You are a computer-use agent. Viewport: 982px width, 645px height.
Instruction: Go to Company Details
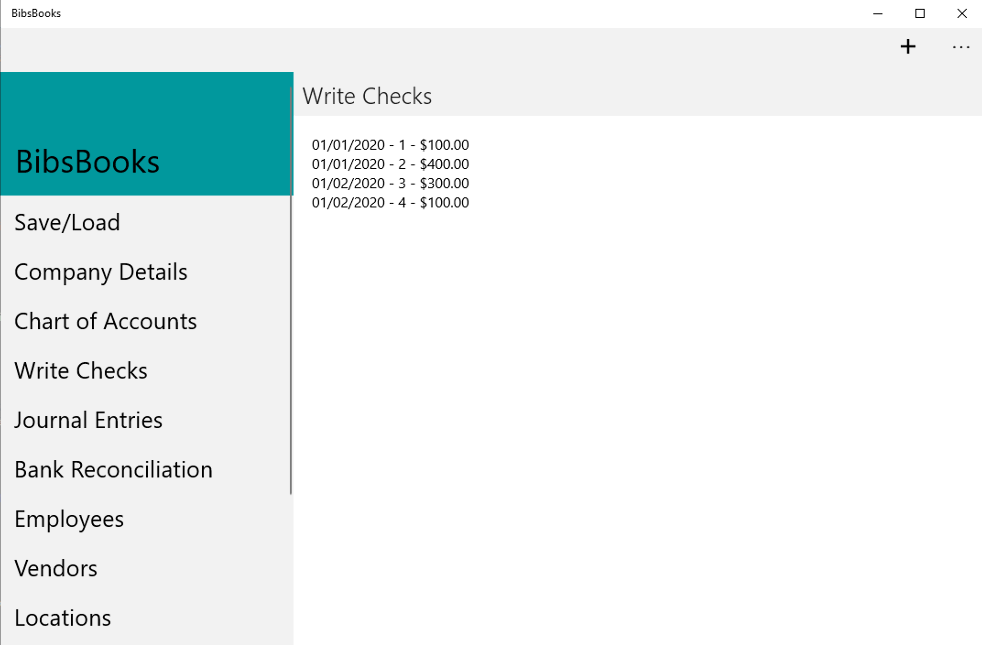[101, 272]
